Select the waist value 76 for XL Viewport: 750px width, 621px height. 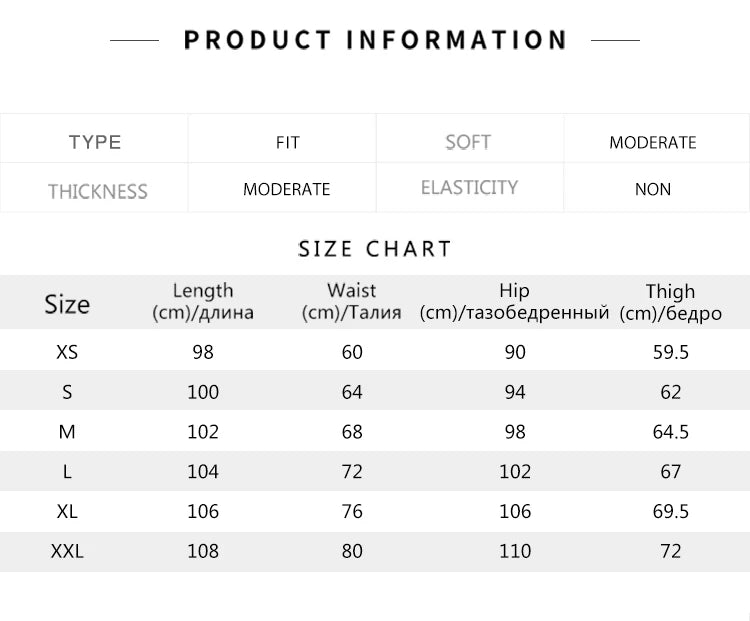click(x=352, y=511)
